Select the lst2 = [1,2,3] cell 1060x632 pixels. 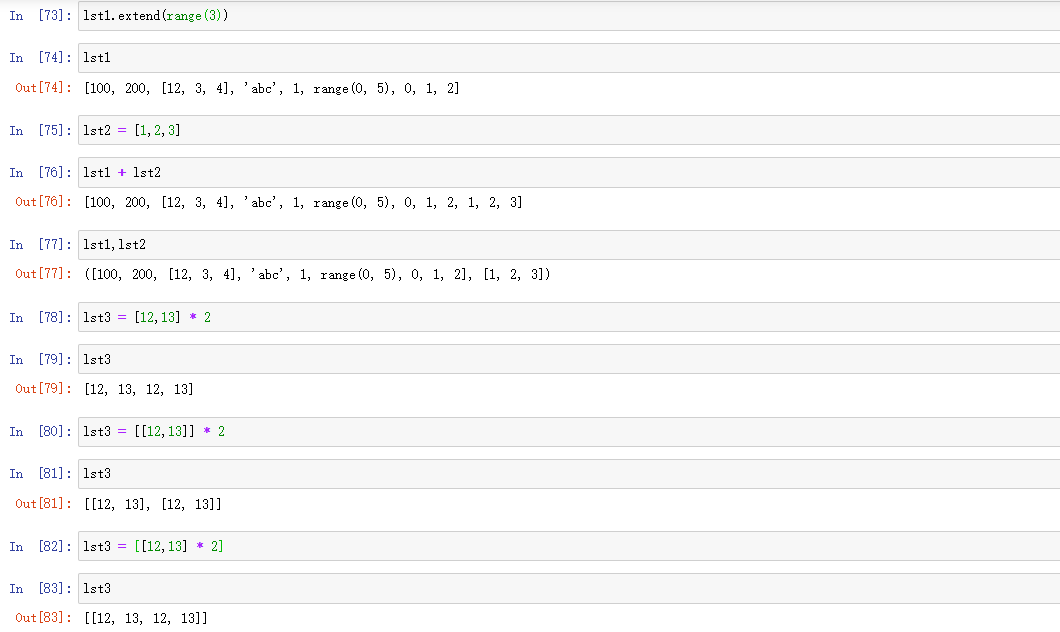[x=568, y=130]
